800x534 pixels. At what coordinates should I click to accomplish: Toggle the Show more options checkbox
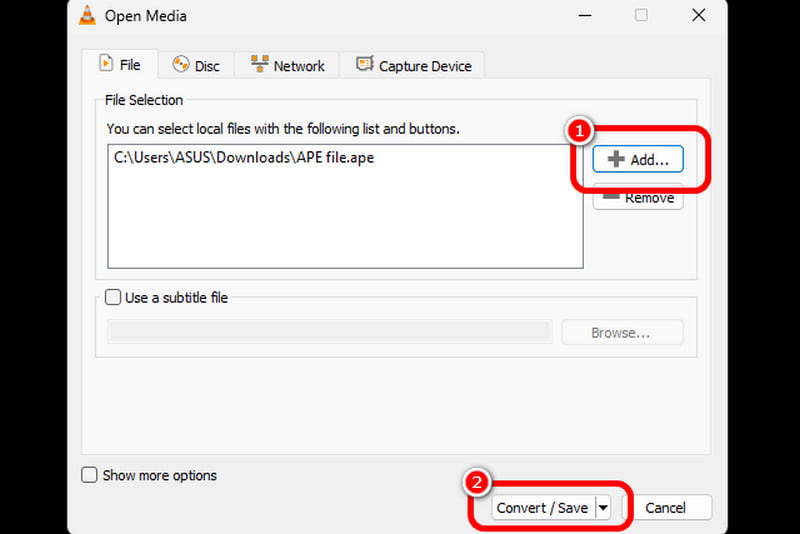tap(89, 475)
